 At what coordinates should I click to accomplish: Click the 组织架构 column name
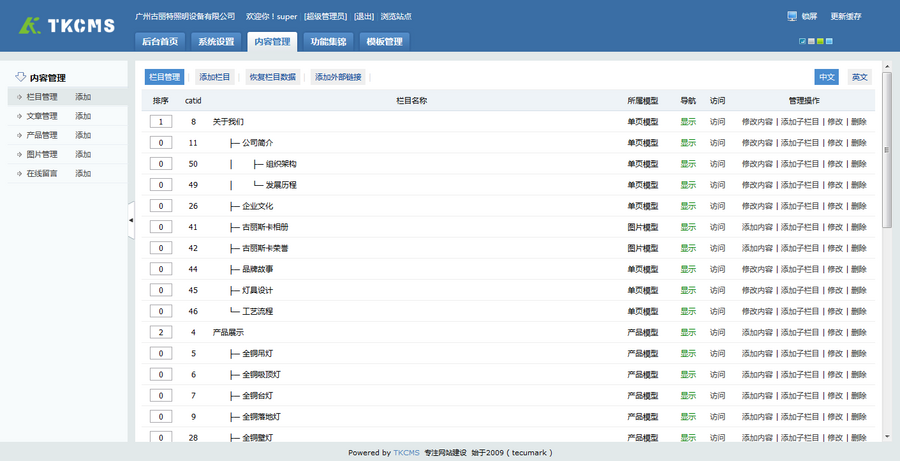pos(281,164)
